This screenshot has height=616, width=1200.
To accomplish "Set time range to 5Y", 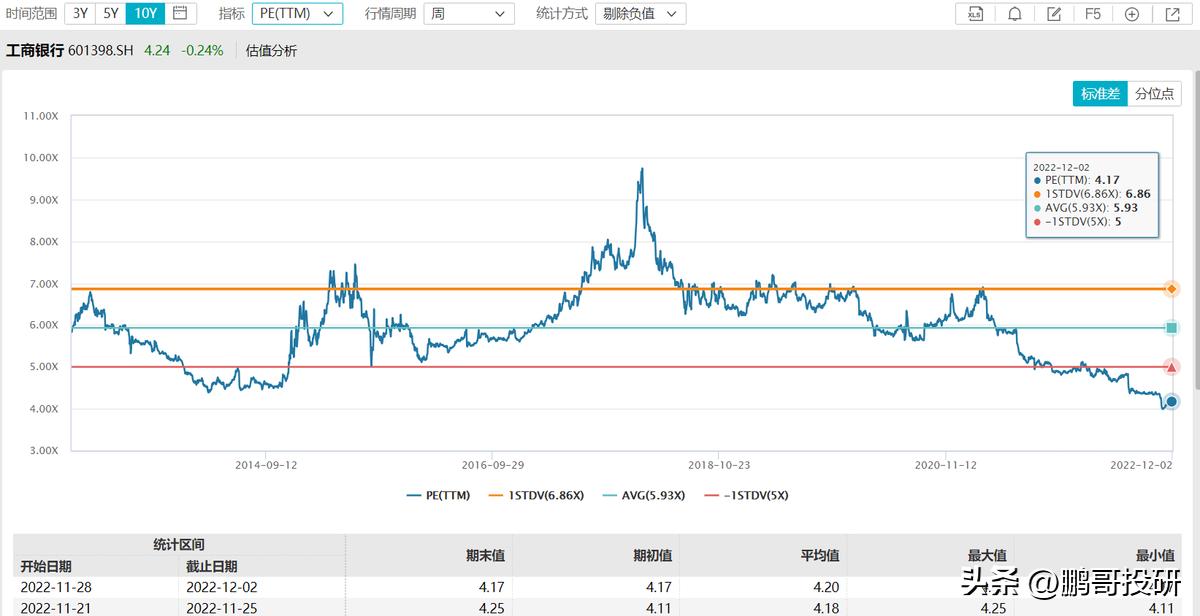I will click(111, 13).
